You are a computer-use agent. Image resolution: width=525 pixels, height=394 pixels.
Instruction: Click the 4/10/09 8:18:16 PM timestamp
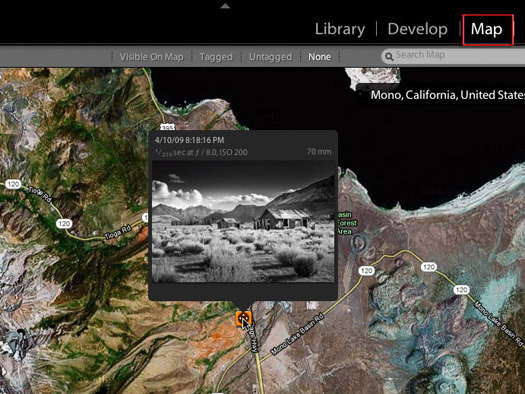point(190,140)
